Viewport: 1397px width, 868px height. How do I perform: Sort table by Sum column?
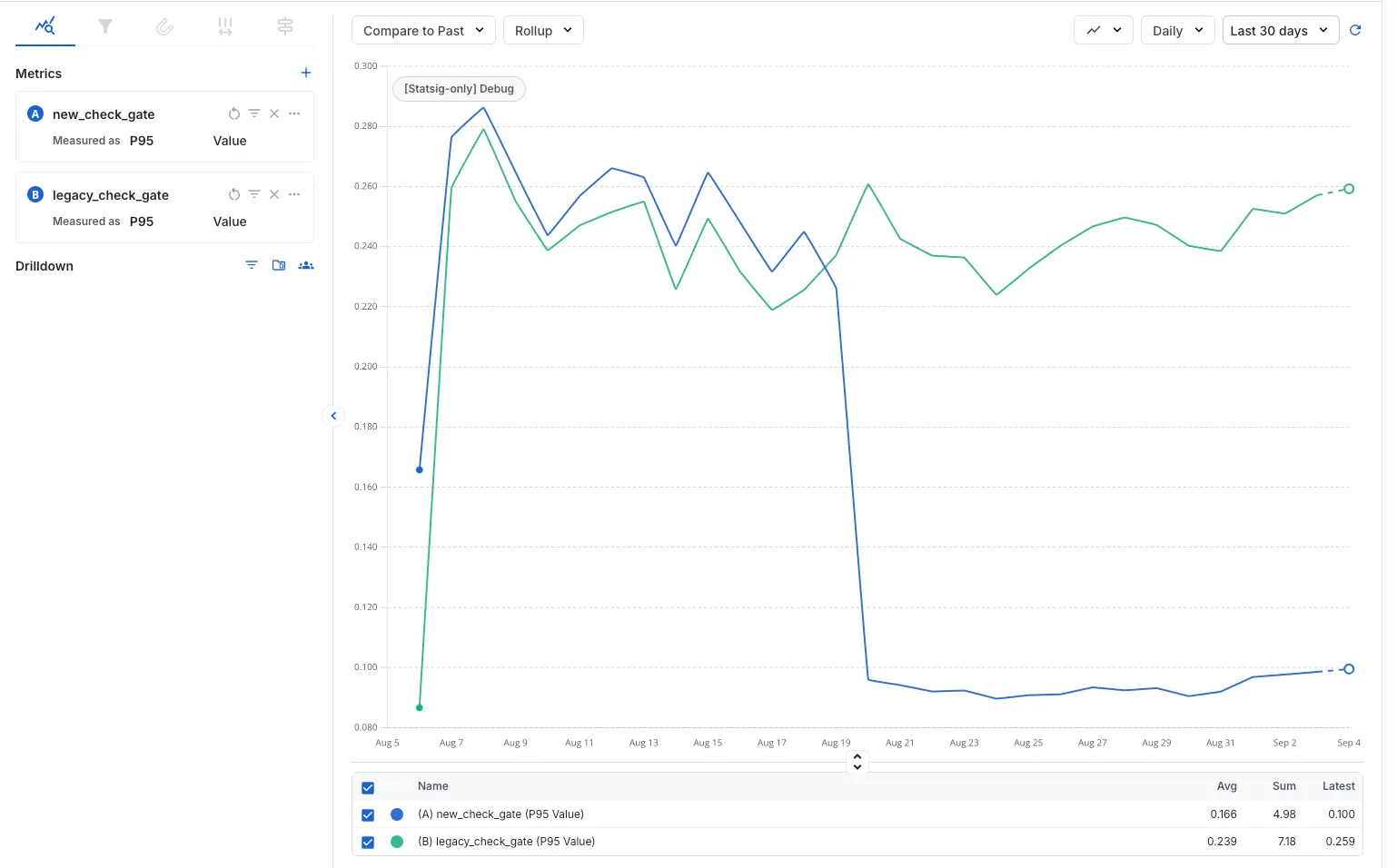(1283, 786)
